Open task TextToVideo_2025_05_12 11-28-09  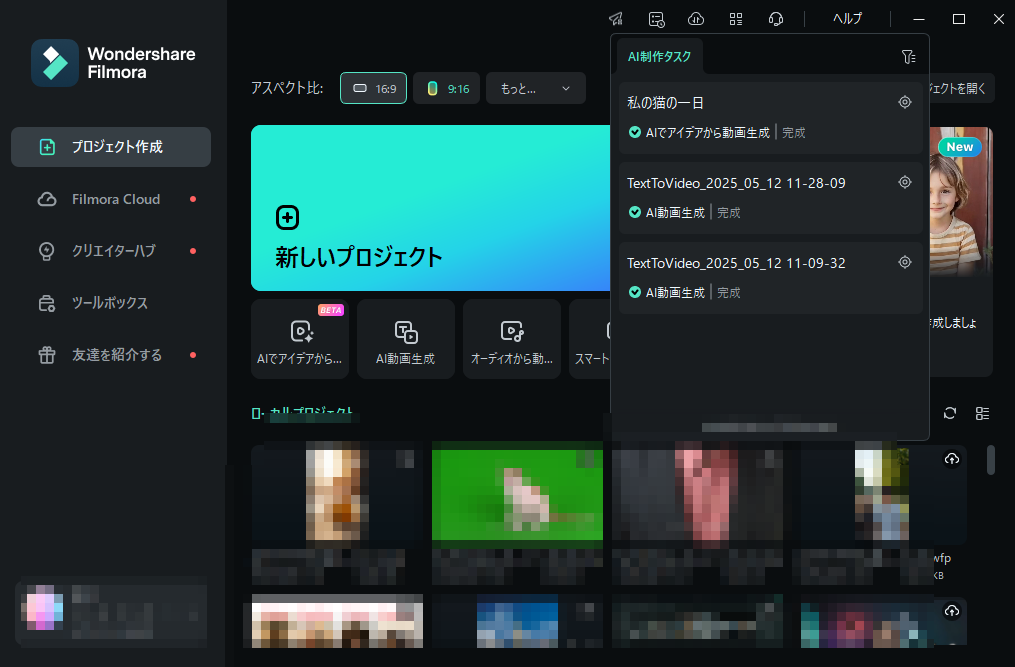(x=736, y=183)
